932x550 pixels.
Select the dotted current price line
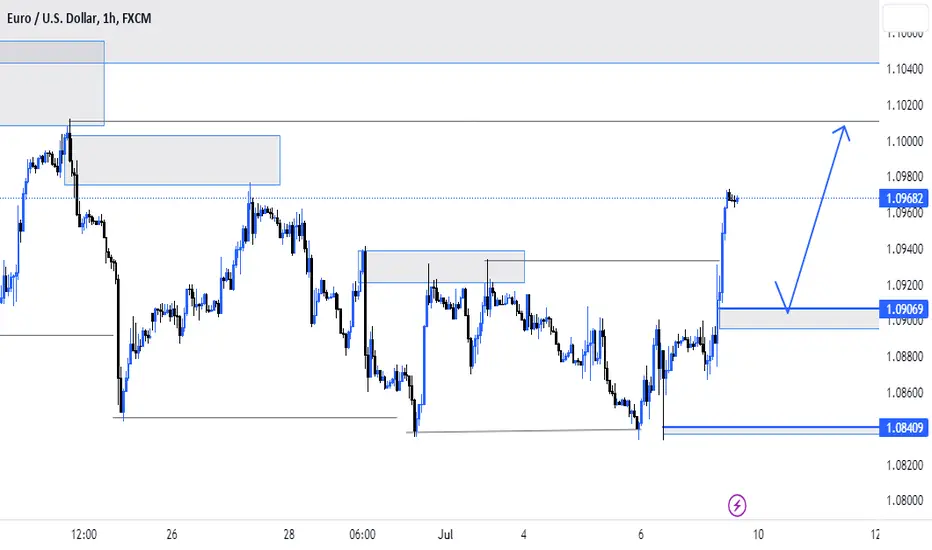tap(439, 198)
